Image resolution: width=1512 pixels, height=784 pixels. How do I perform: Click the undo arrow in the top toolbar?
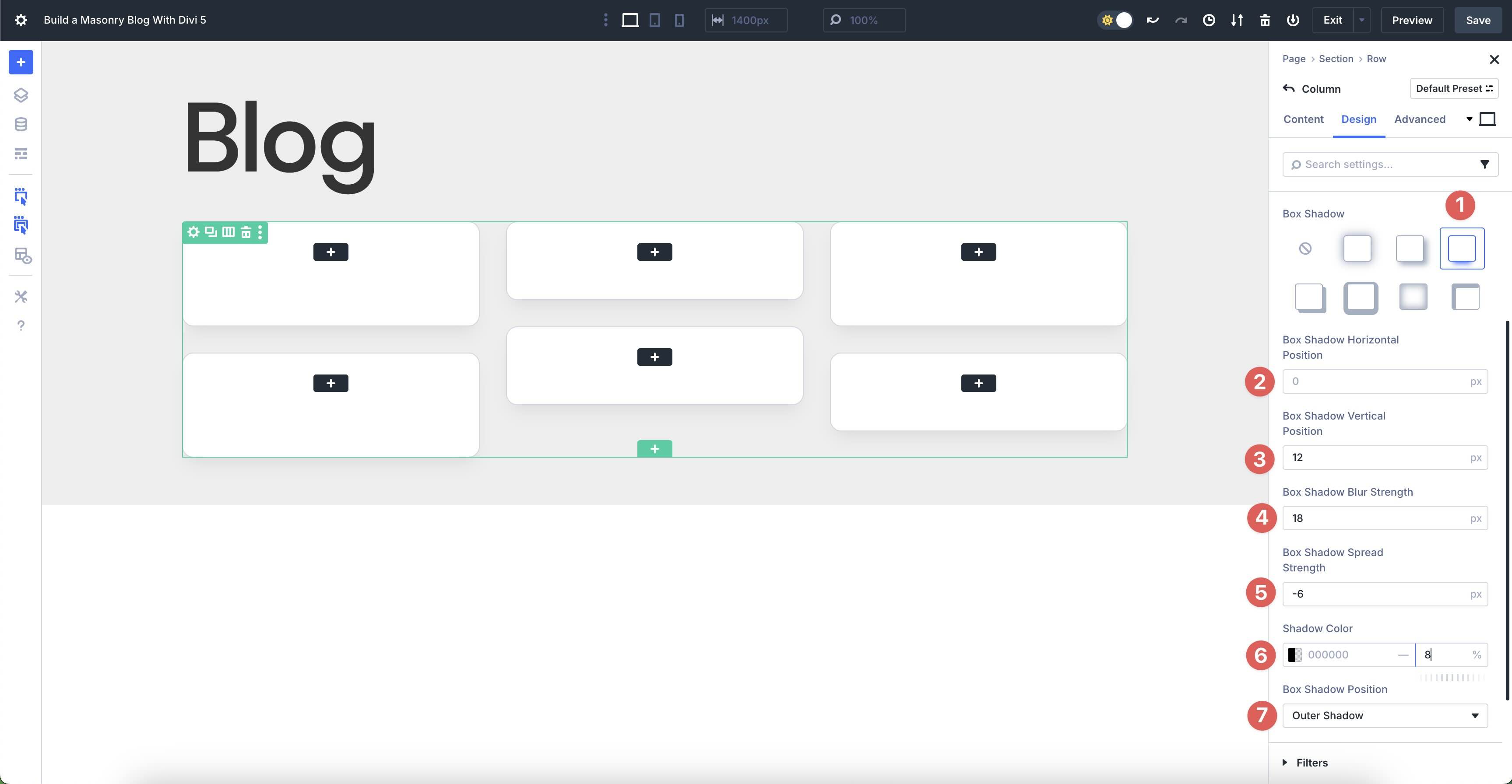point(1152,20)
